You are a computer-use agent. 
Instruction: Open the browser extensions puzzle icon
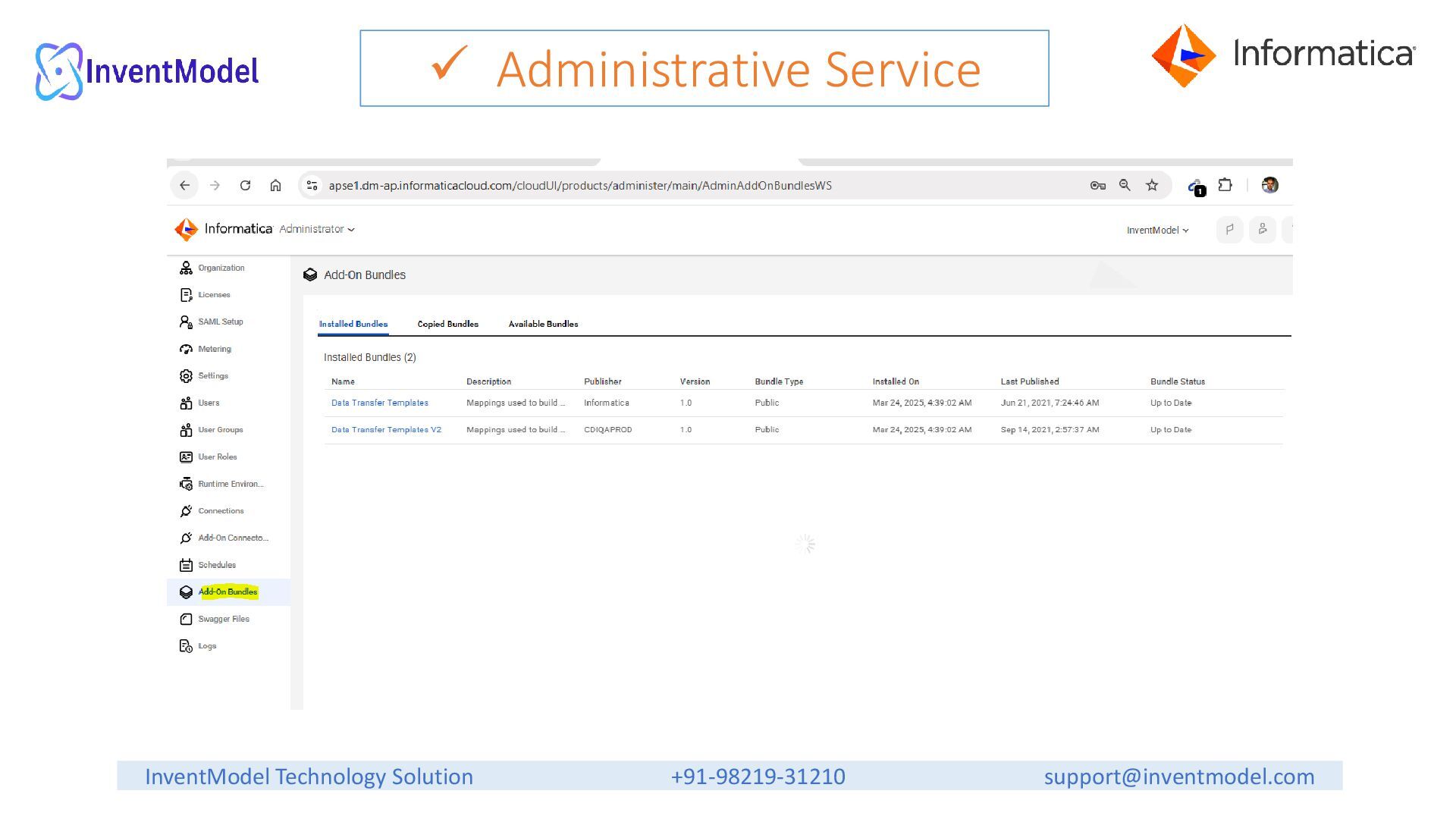click(x=1225, y=186)
